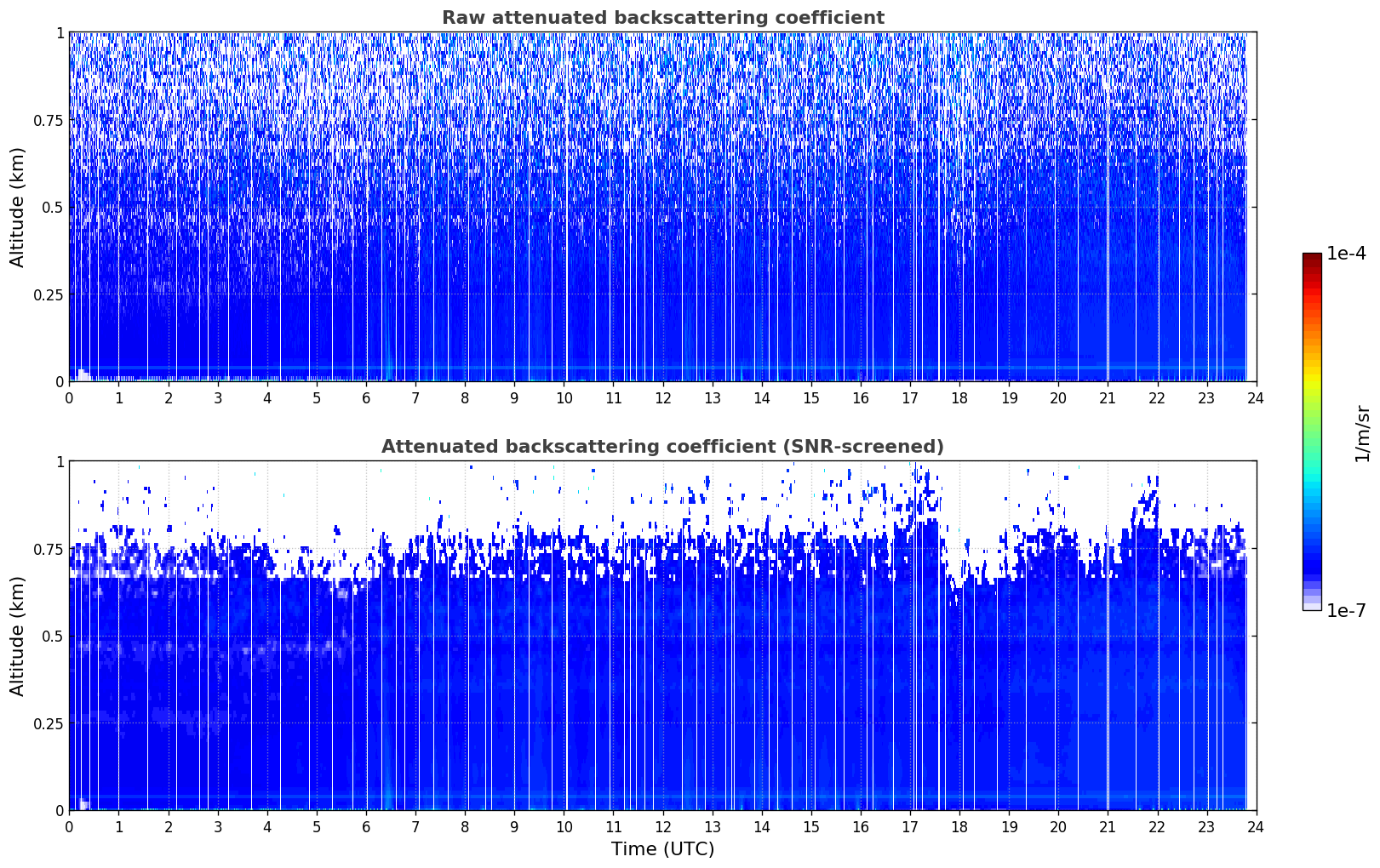The height and width of the screenshot is (868, 1380).
Task: Click the top plot y-axis tick '1'
Action: tap(60, 32)
